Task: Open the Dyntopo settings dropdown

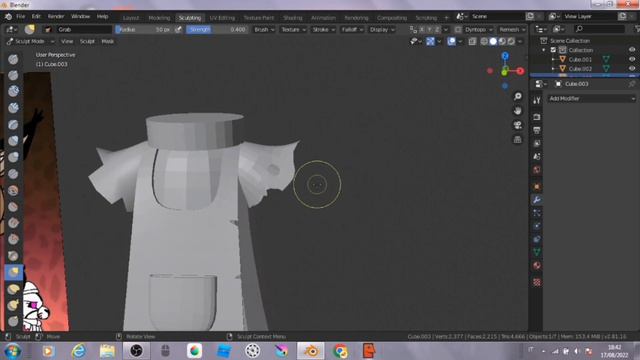Action: (479, 29)
